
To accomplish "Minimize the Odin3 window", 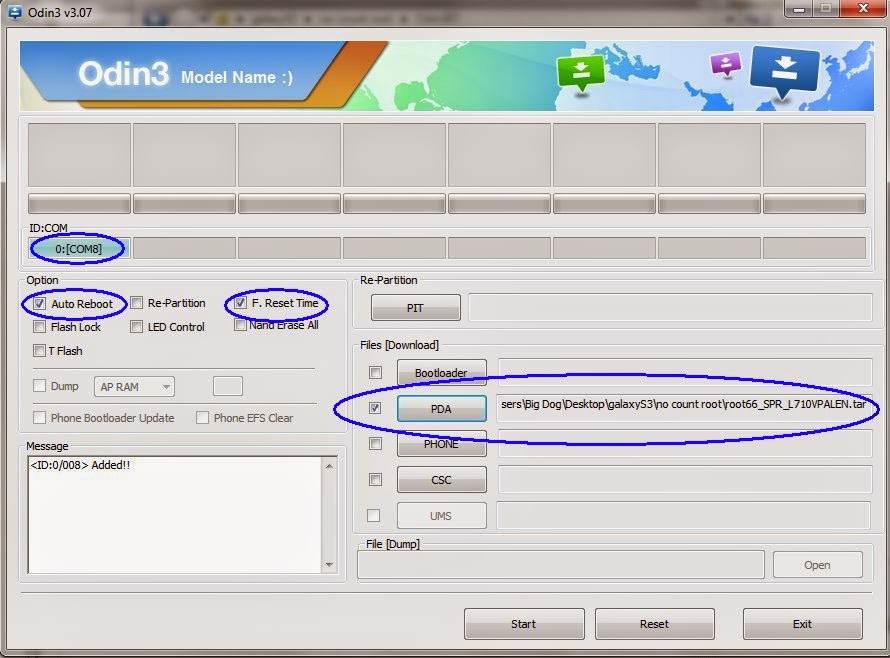I will (799, 9).
